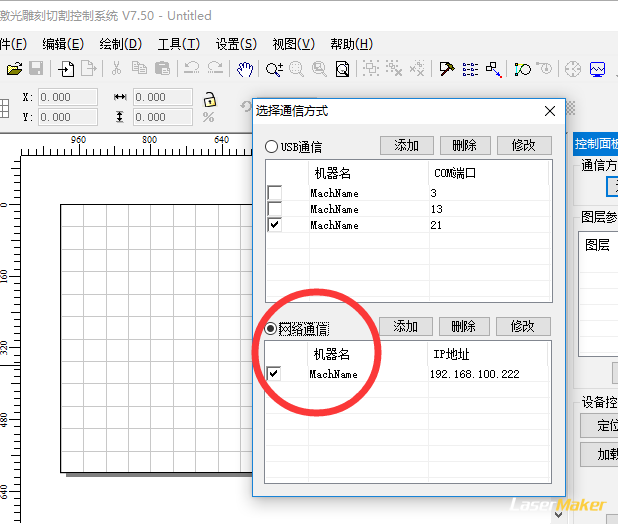This screenshot has width=618, height=524.
Task: Click the rectangles with red-dot arrow icon
Action: 493,69
